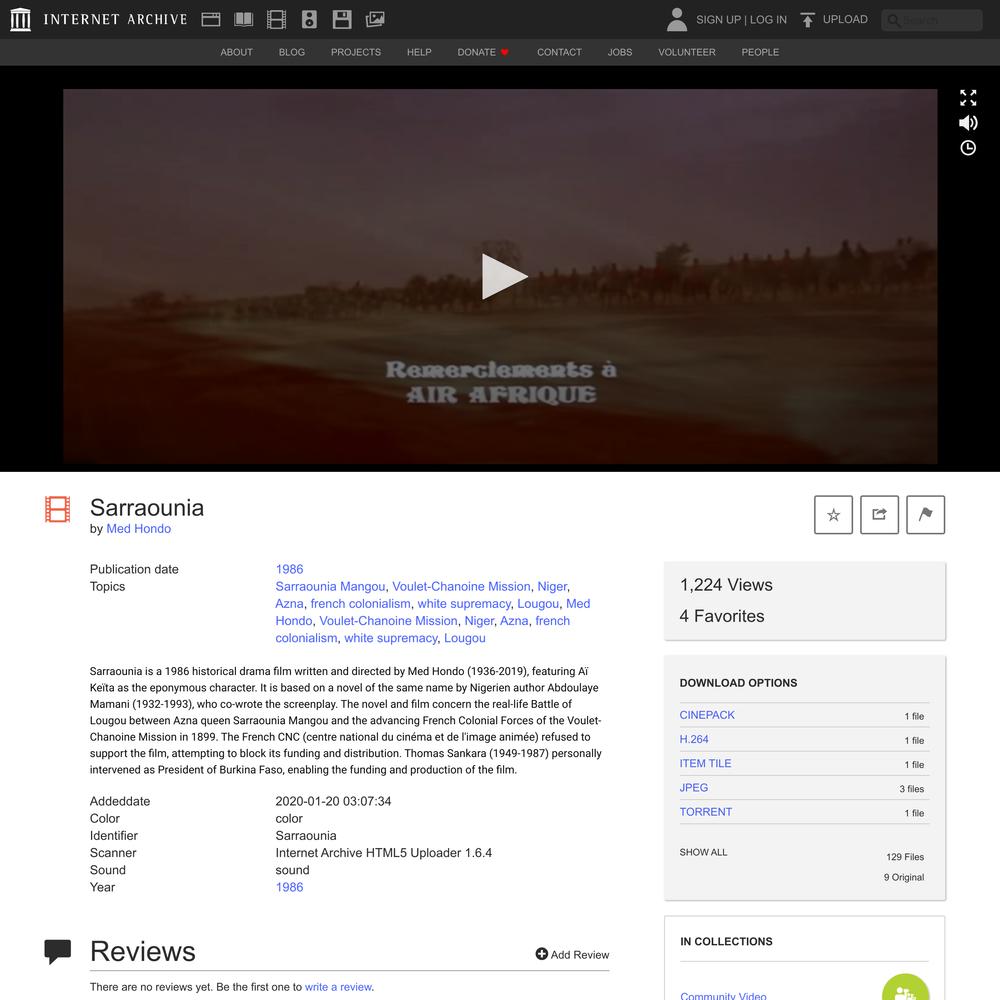Share this item using the share button
1000x1000 pixels.
(879, 515)
